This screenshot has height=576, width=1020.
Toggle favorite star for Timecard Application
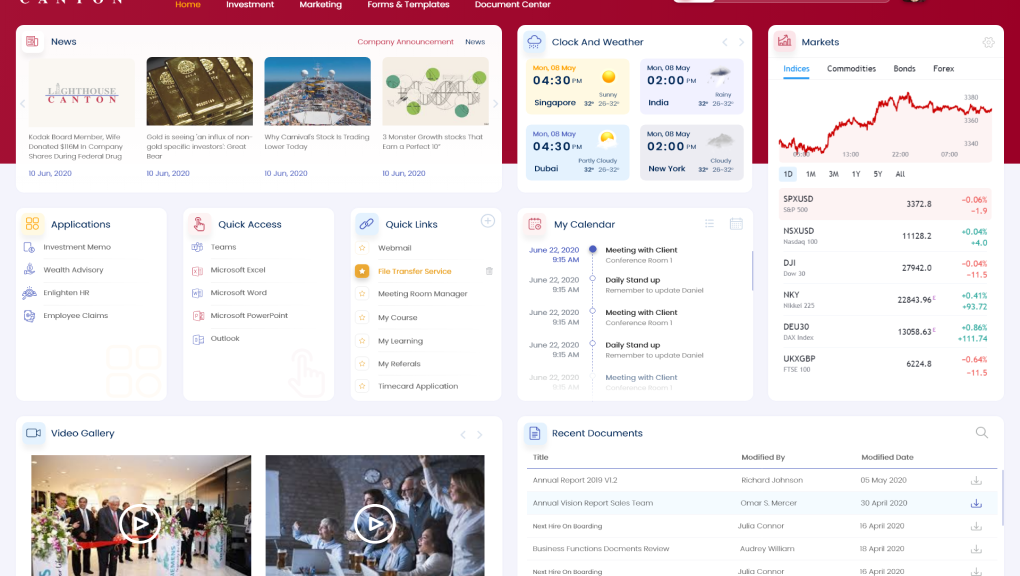(x=362, y=386)
